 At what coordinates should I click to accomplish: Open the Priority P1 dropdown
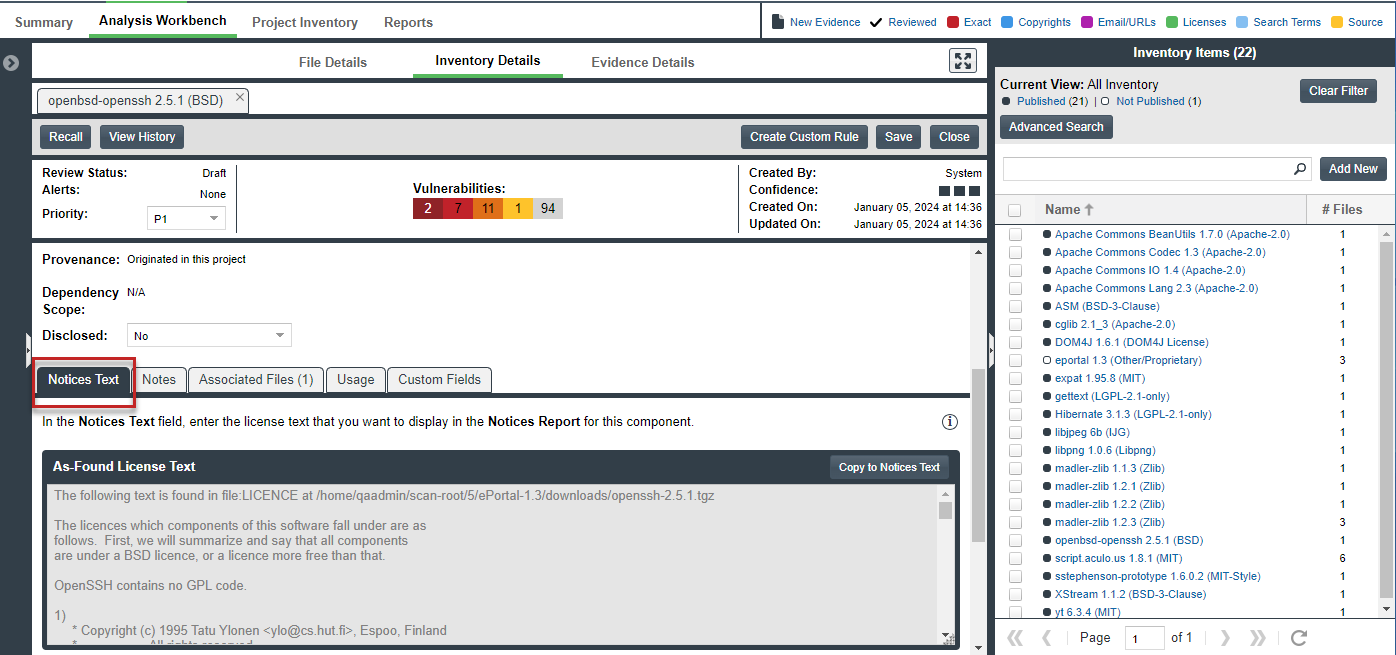pos(186,218)
